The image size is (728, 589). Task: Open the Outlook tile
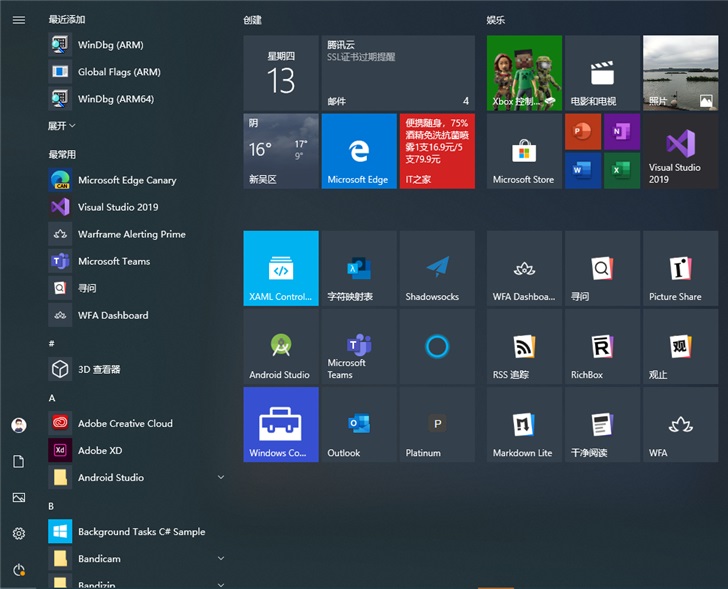[358, 425]
